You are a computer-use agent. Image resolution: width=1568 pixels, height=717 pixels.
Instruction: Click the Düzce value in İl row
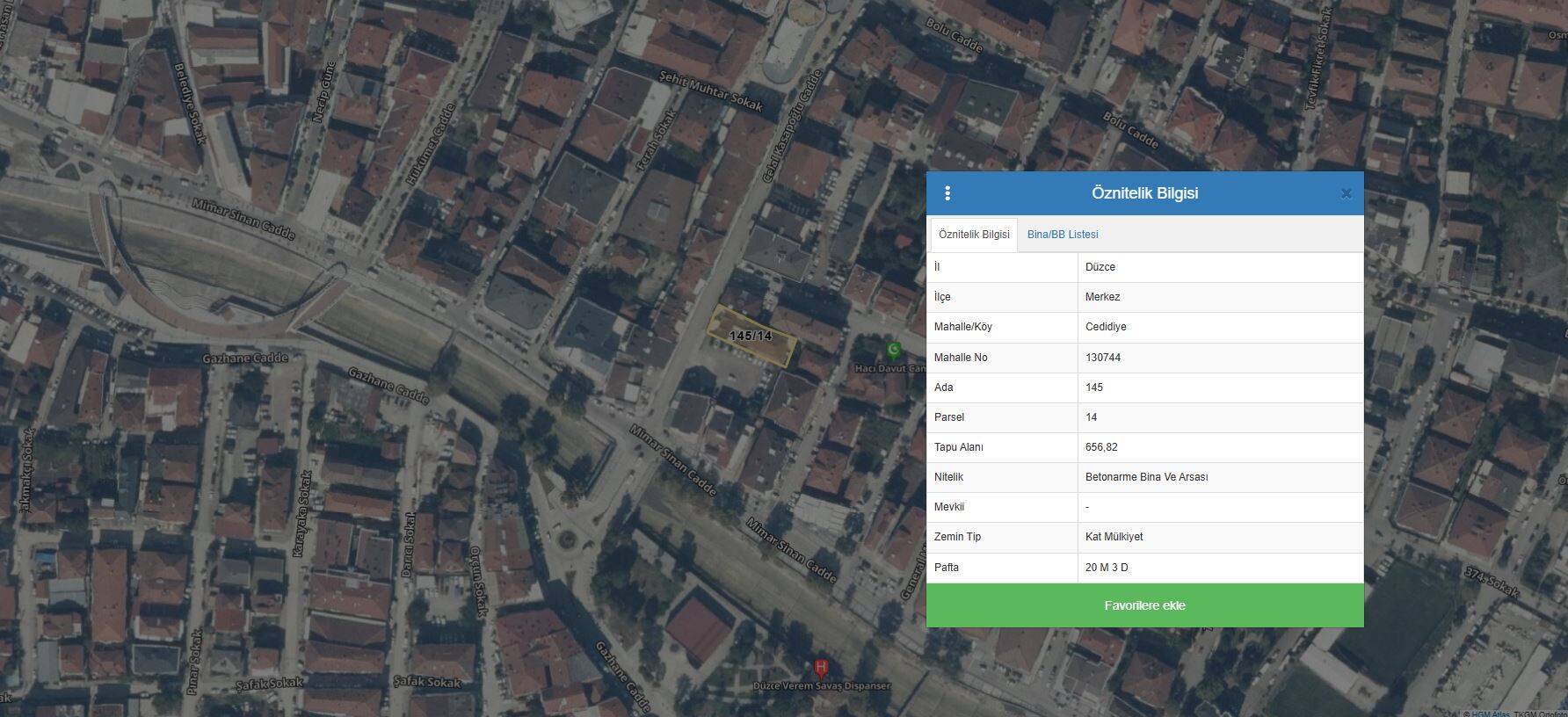(x=1100, y=267)
